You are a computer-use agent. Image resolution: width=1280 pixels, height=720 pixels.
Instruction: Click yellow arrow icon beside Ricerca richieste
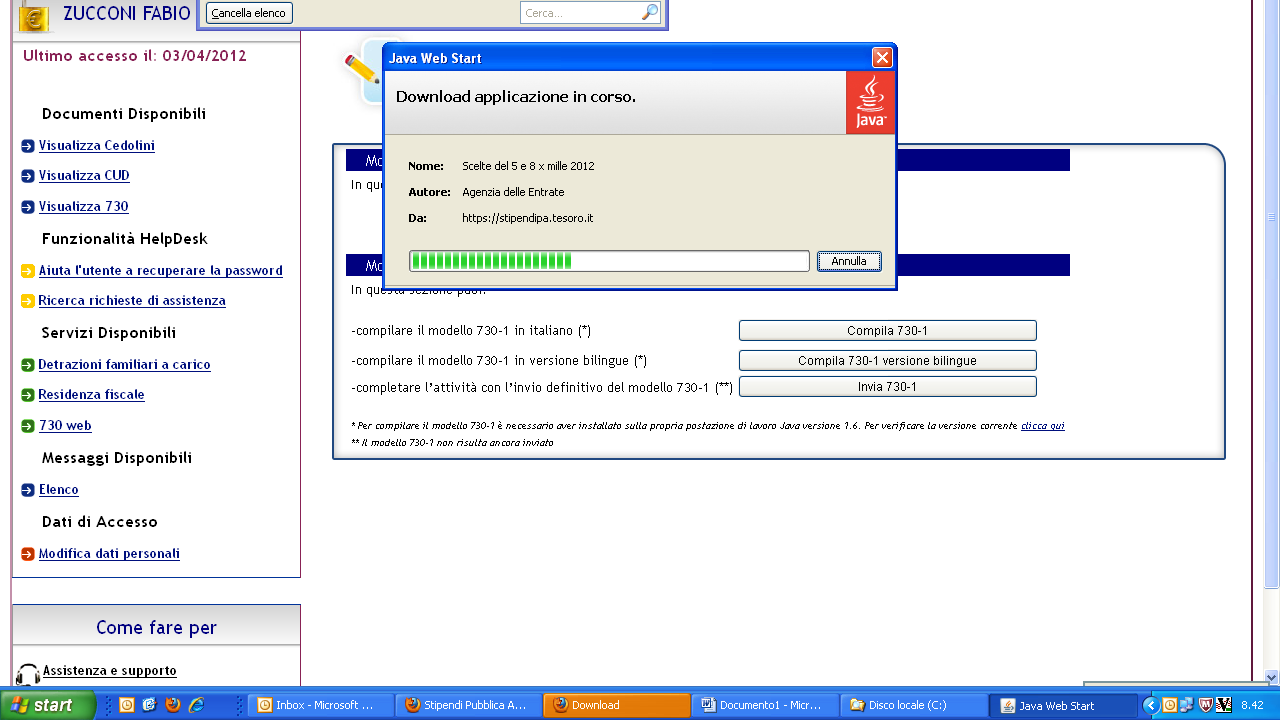[x=28, y=301]
